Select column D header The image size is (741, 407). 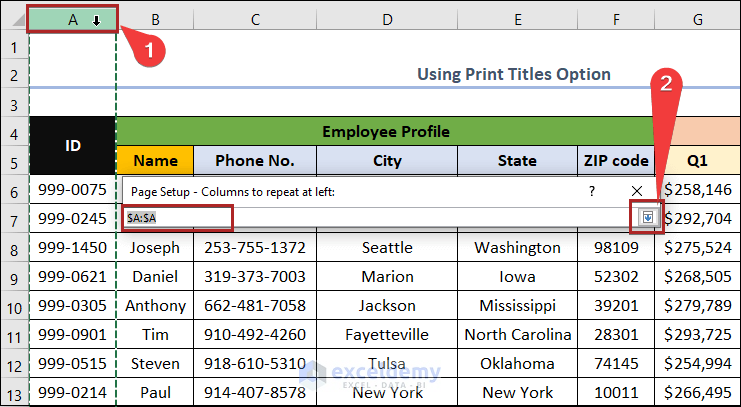click(387, 19)
